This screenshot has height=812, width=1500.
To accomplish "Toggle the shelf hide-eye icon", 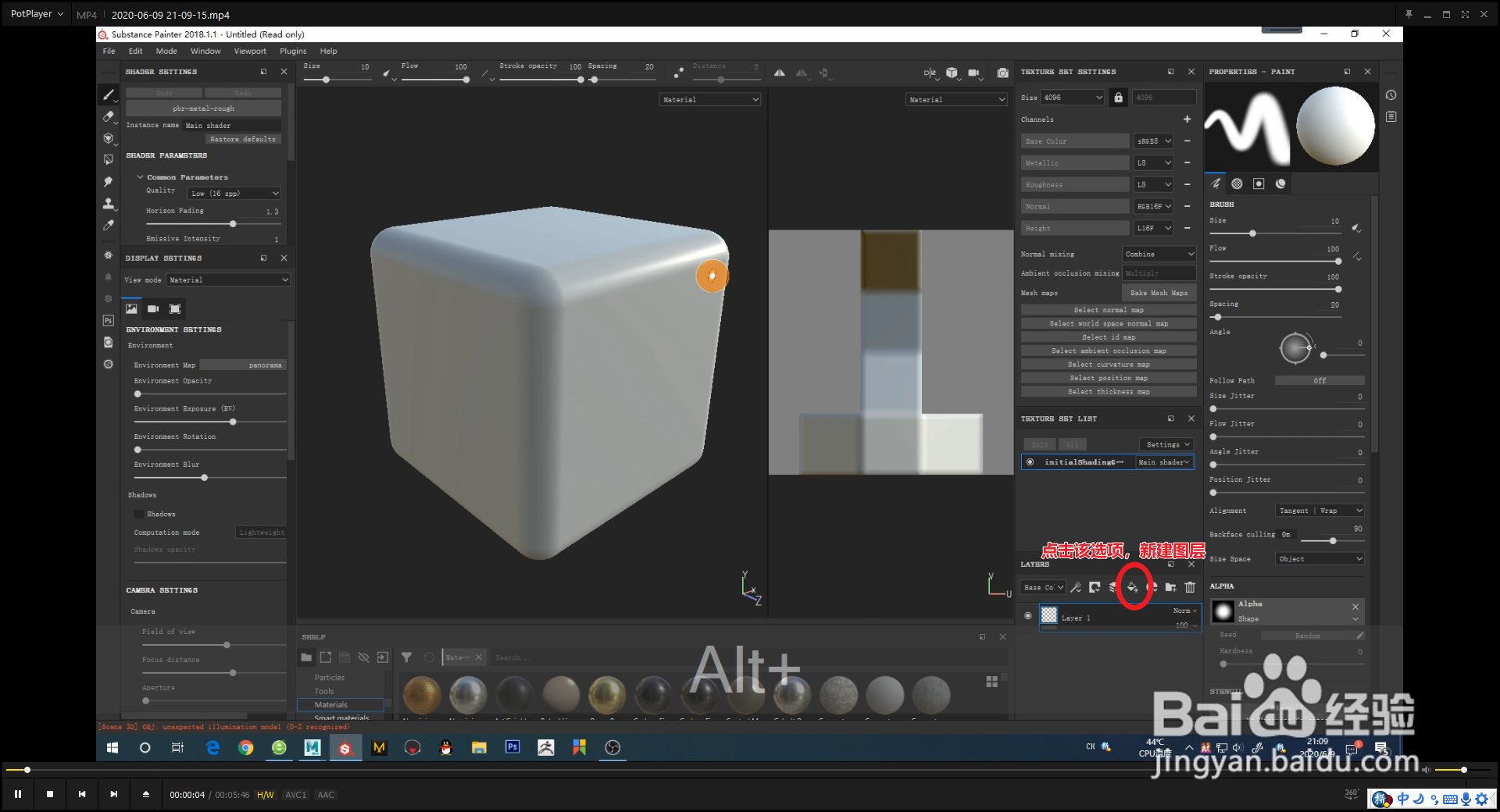I will point(363,657).
